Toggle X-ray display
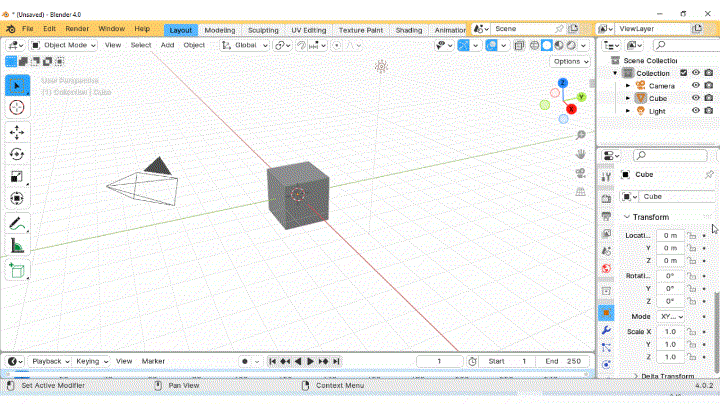The image size is (720, 404). (x=519, y=45)
